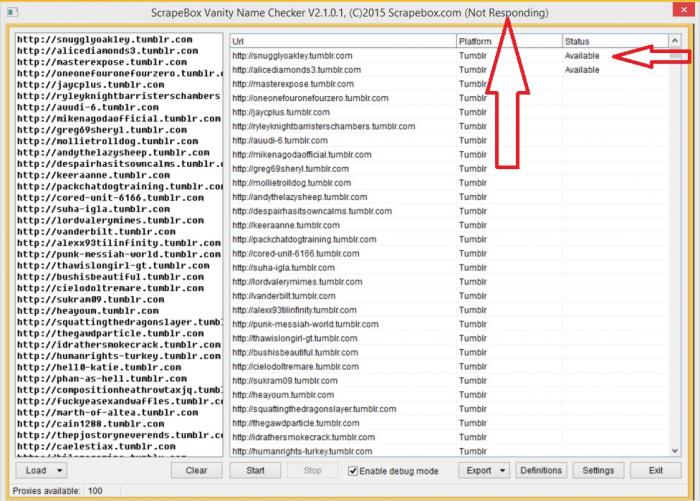Sort by the Status column header
This screenshot has height=501, width=700.
[615, 41]
